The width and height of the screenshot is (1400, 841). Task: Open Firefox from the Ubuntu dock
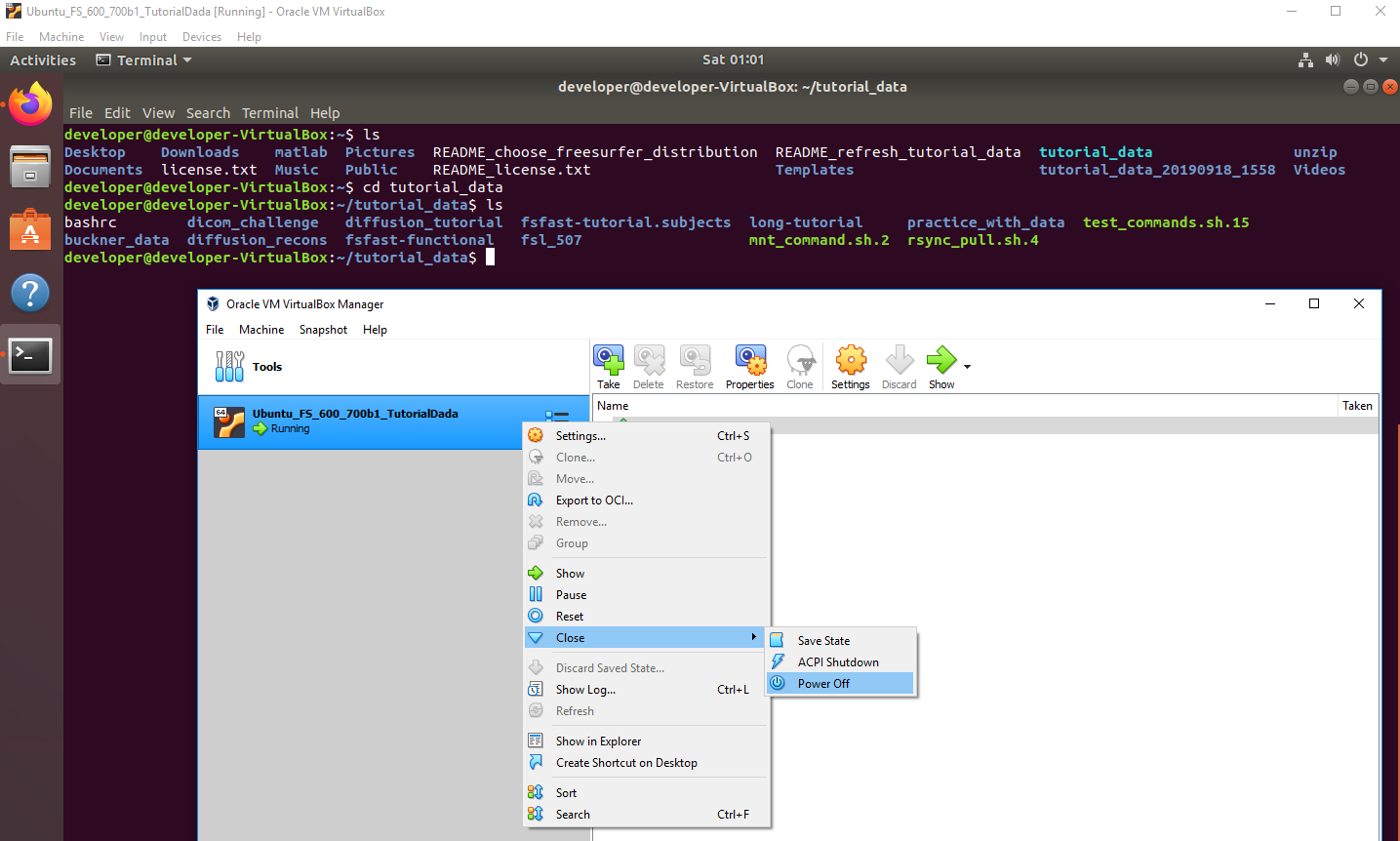[x=30, y=104]
